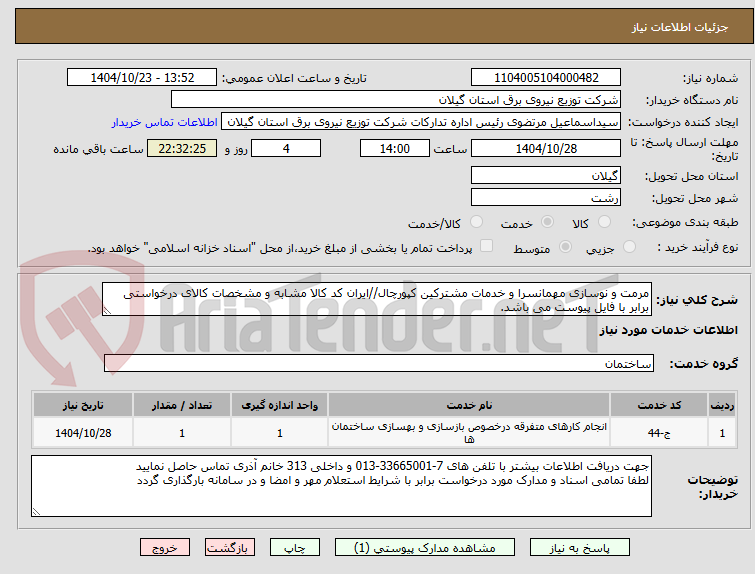
Task: Select the کالا/خدمت radio button
Action: pos(476,222)
